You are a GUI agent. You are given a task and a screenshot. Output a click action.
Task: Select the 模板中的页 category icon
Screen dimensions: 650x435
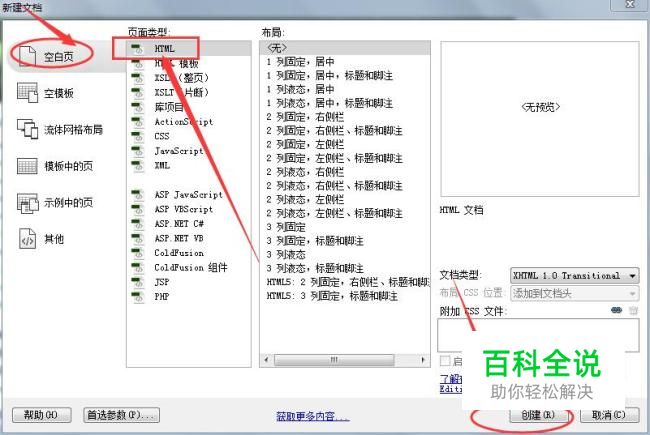pyautogui.click(x=27, y=166)
